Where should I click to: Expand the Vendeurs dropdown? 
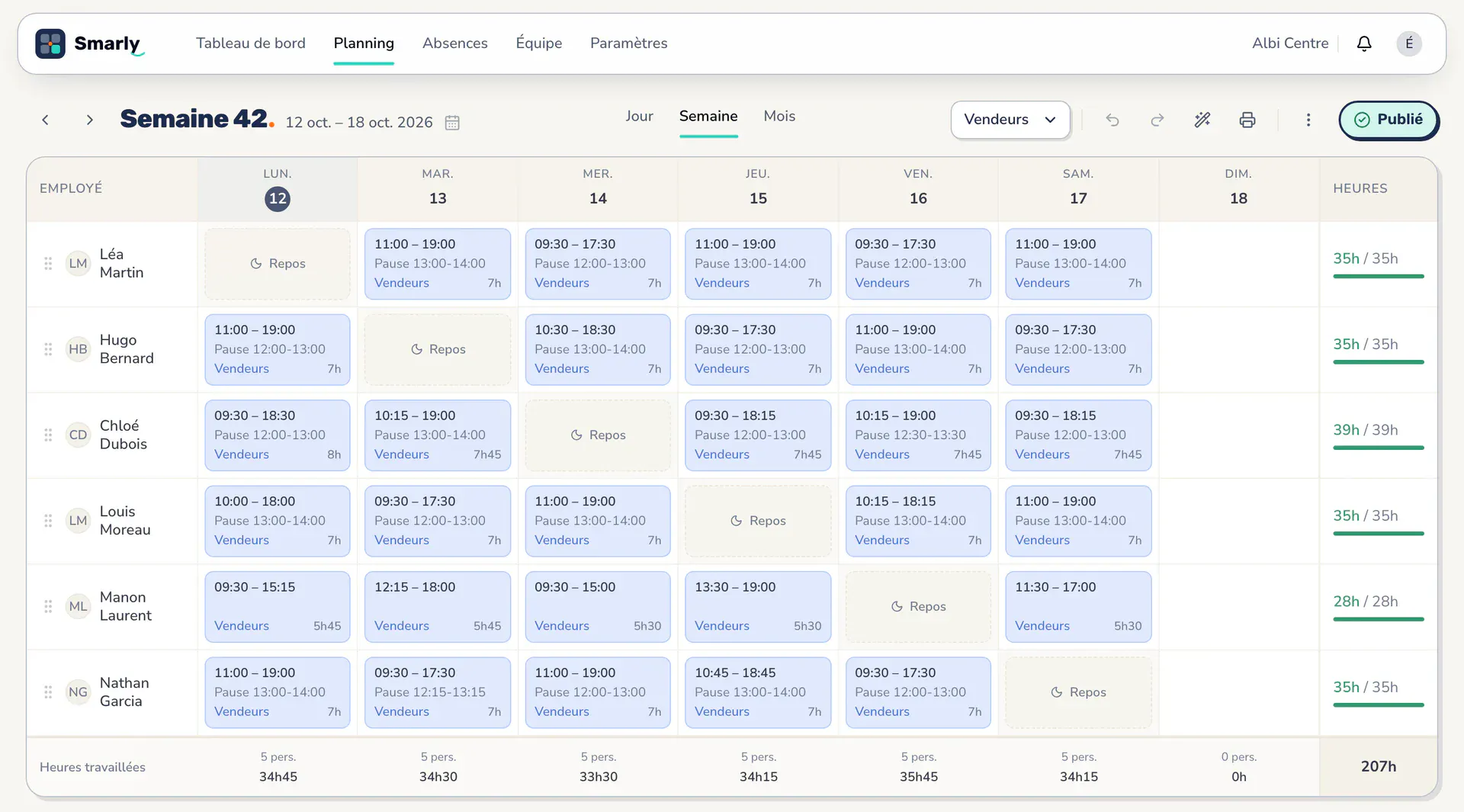pyautogui.click(x=1010, y=120)
